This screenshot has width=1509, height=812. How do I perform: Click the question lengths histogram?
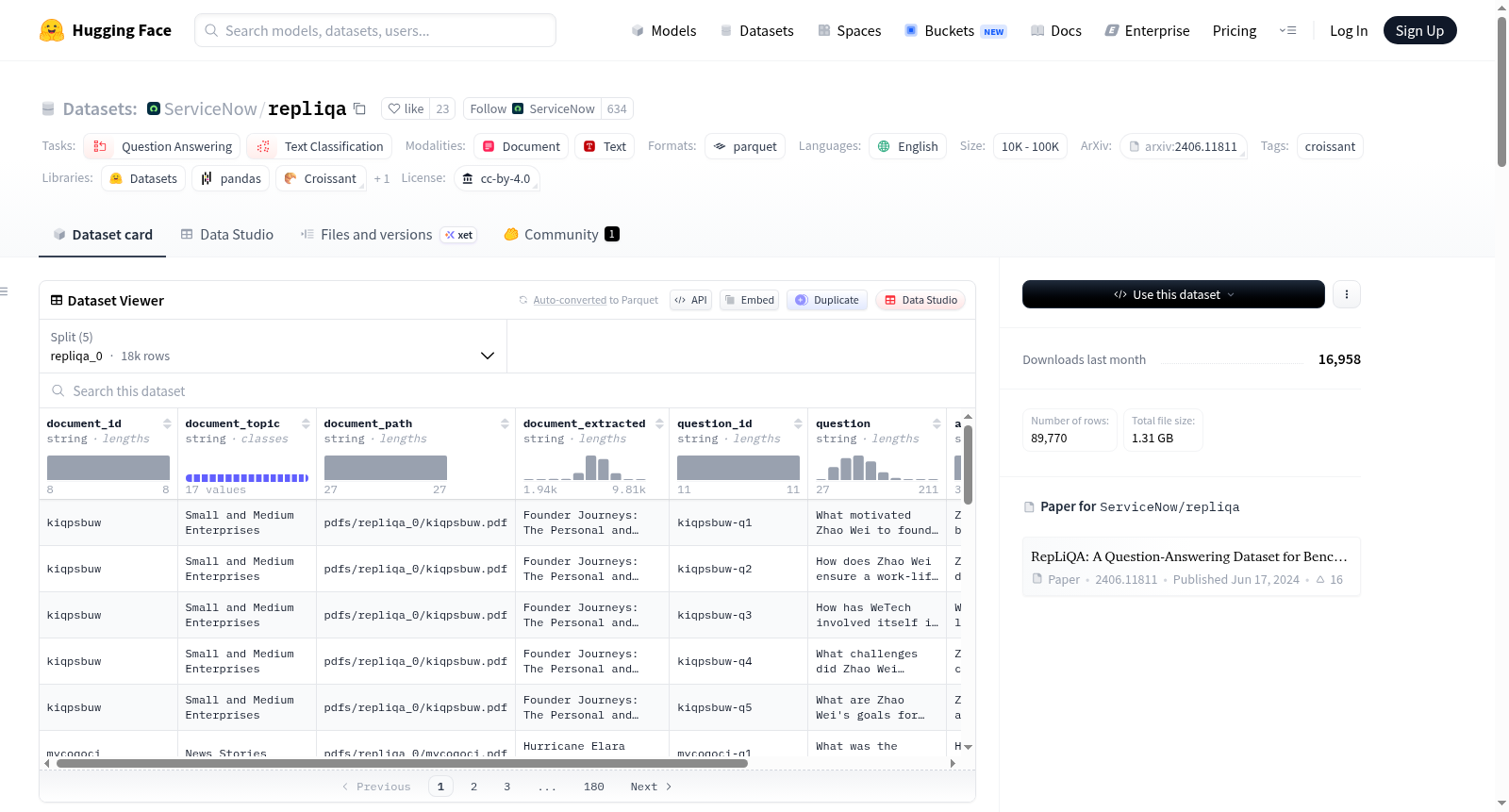point(877,468)
